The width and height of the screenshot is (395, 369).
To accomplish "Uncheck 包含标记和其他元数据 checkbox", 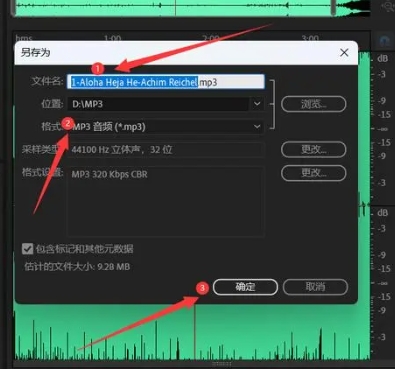I will [x=27, y=249].
